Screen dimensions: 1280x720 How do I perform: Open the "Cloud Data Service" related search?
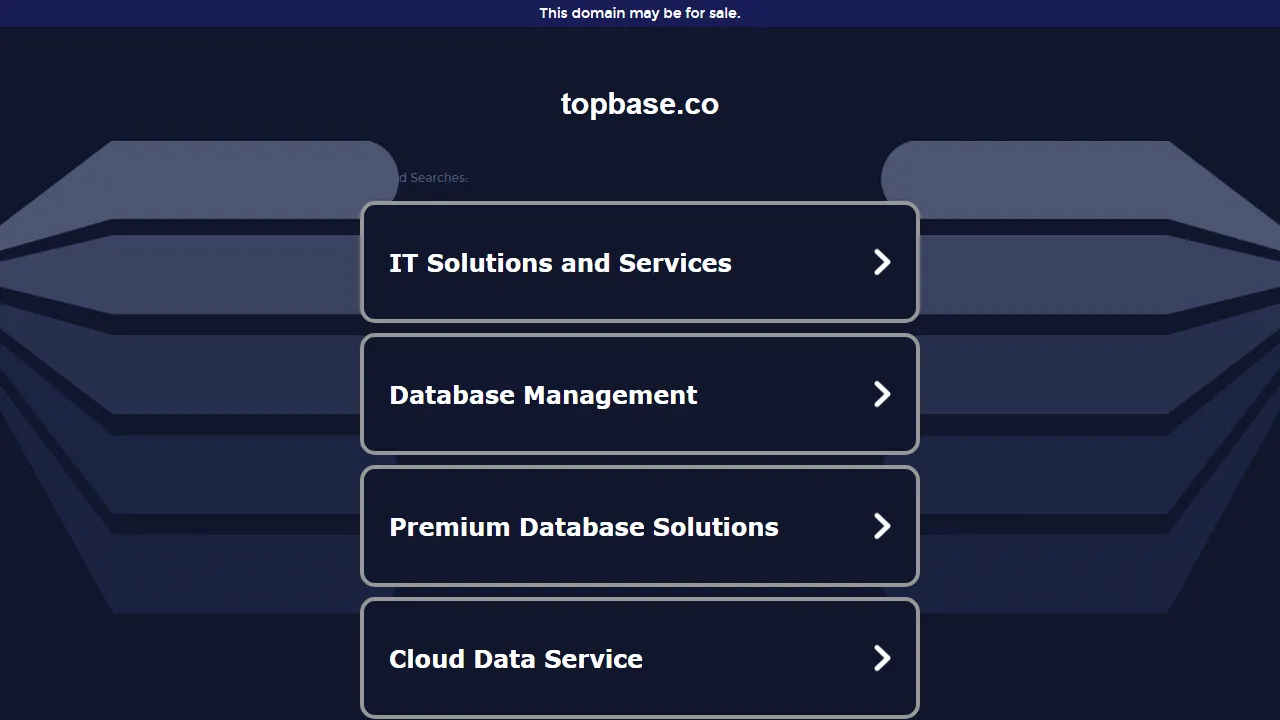pyautogui.click(x=640, y=658)
